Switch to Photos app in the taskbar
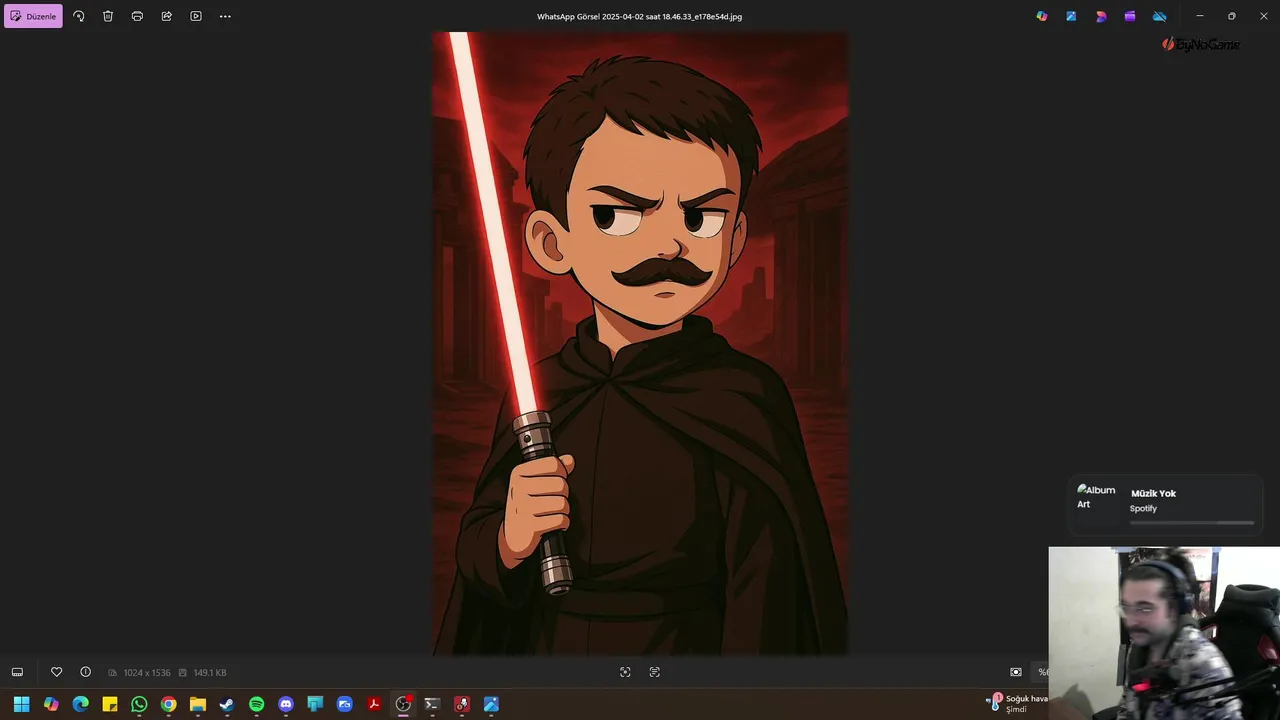The width and height of the screenshot is (1280, 720). click(x=491, y=704)
